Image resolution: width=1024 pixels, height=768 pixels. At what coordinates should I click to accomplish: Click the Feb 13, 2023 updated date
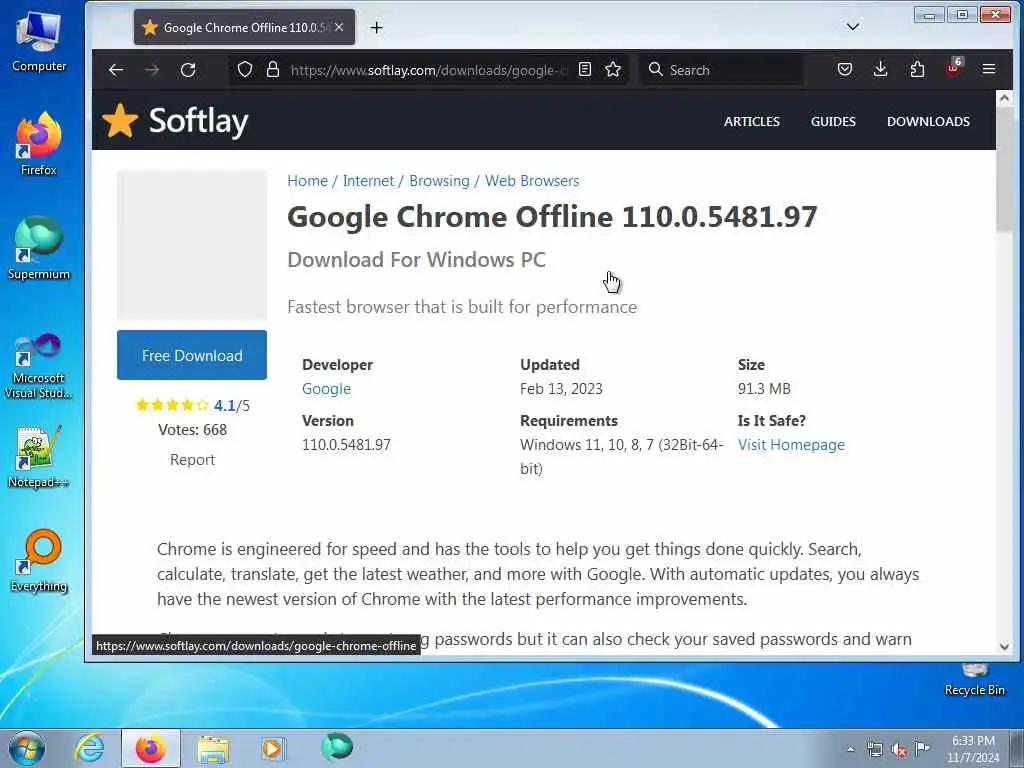[561, 389]
